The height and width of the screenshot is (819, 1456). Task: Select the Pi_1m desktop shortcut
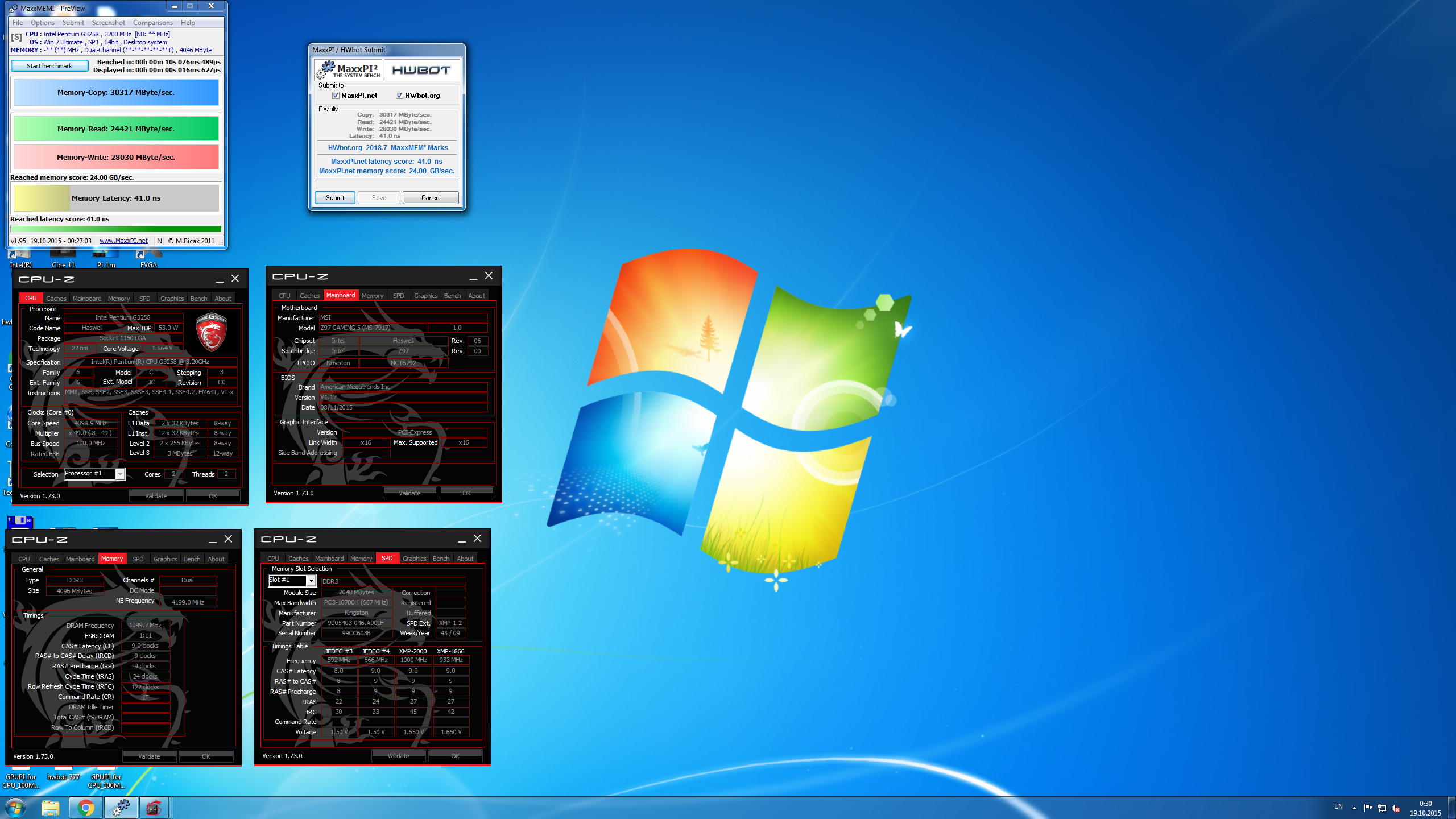[x=106, y=259]
